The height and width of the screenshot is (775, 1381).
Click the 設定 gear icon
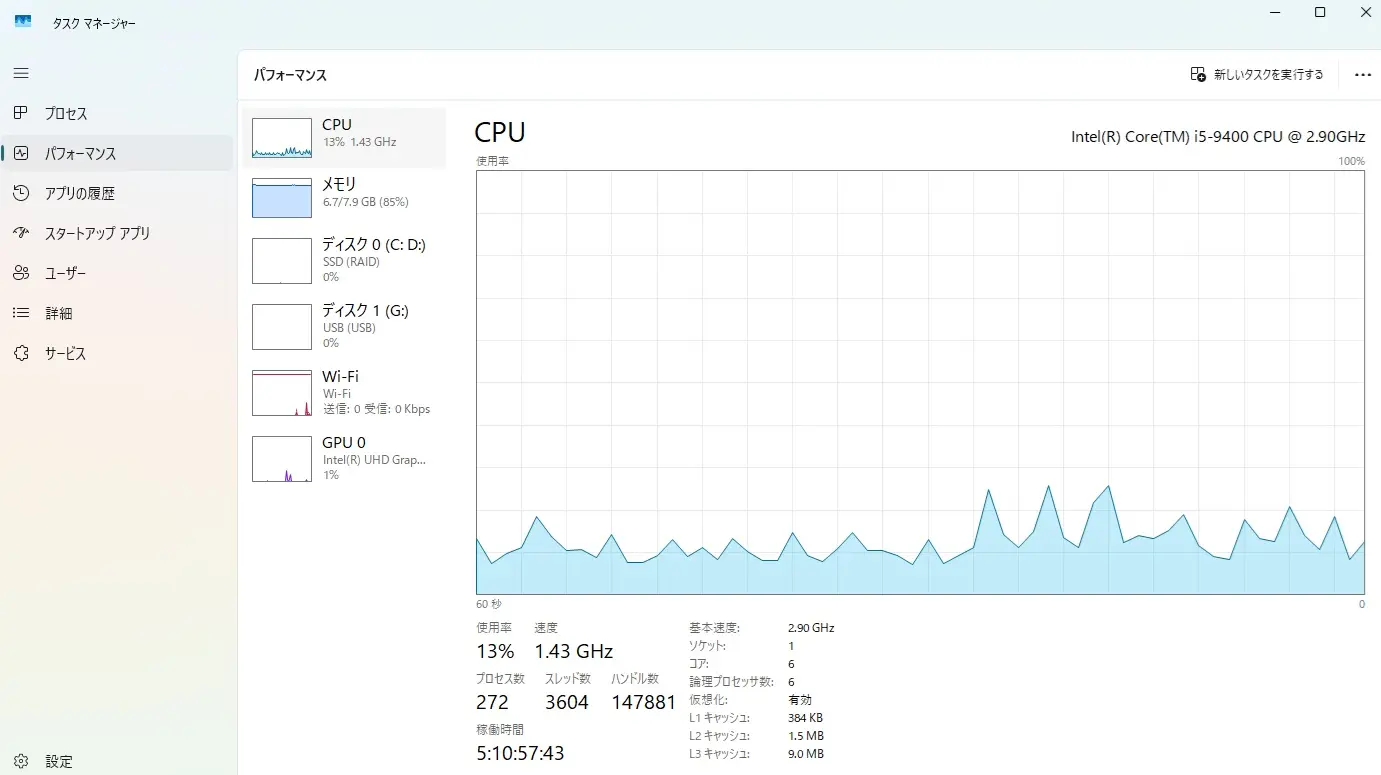tap(21, 761)
